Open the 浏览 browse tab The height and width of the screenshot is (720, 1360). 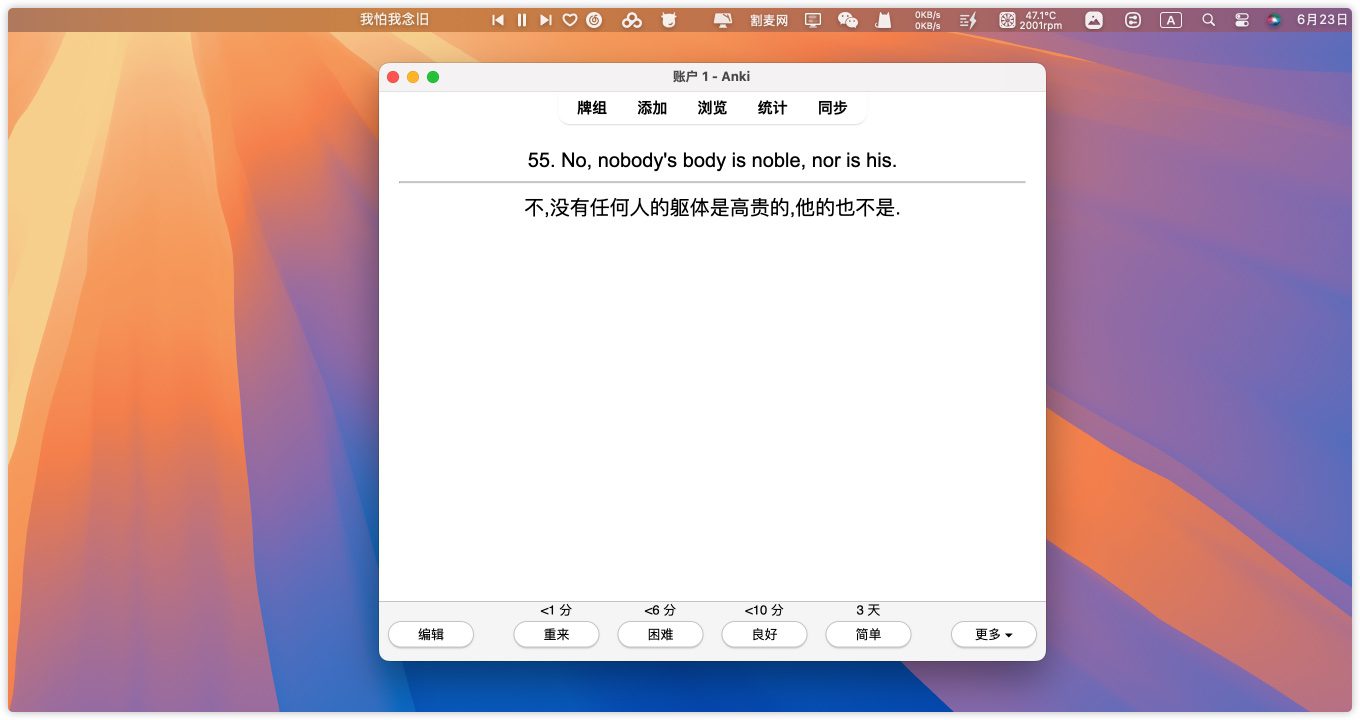(712, 108)
